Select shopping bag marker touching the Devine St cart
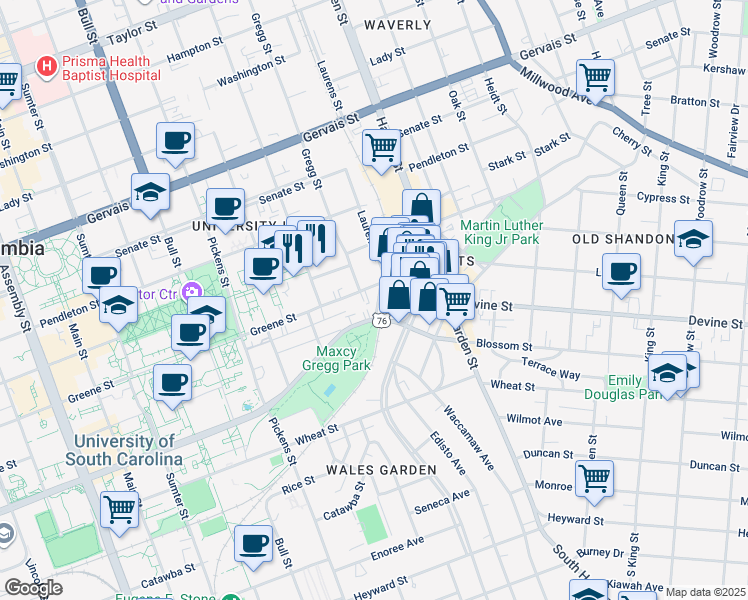 pos(426,301)
